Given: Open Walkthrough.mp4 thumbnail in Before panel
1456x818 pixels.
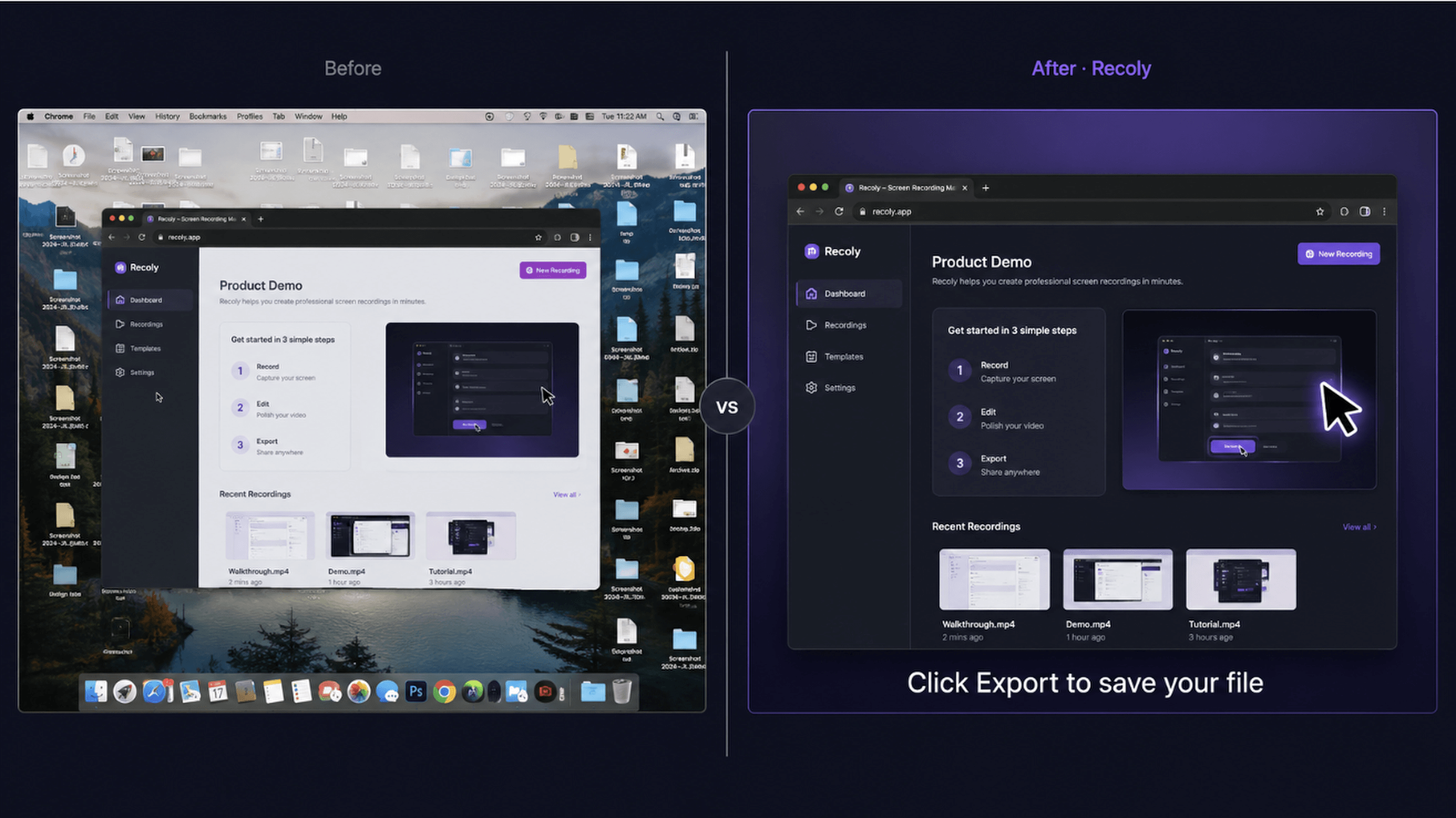Looking at the screenshot, I should point(270,535).
